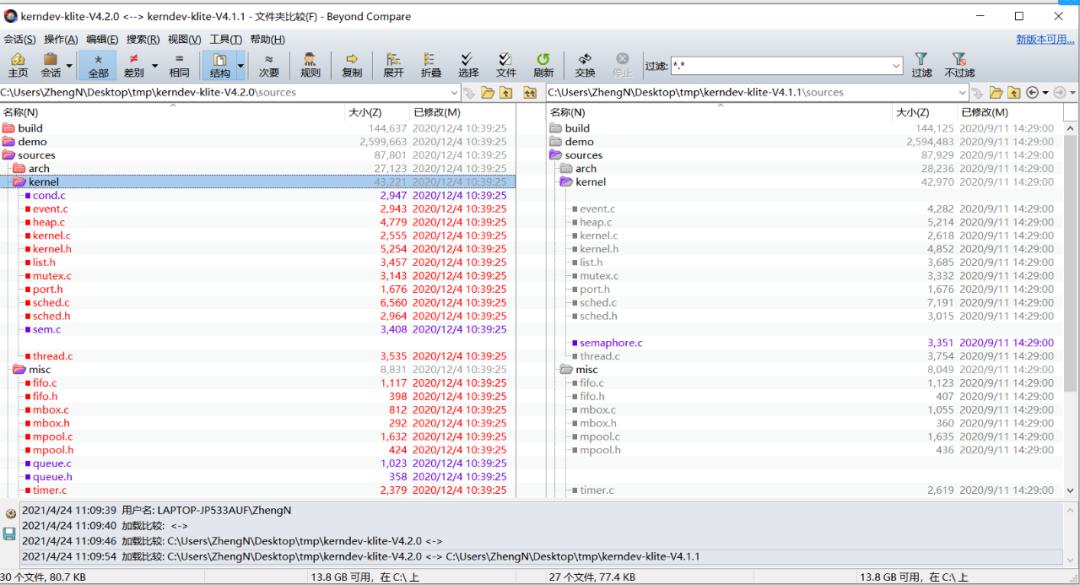Click the Collapse all (折叠) toolbar icon
The image size is (1080, 585).
pos(430,65)
